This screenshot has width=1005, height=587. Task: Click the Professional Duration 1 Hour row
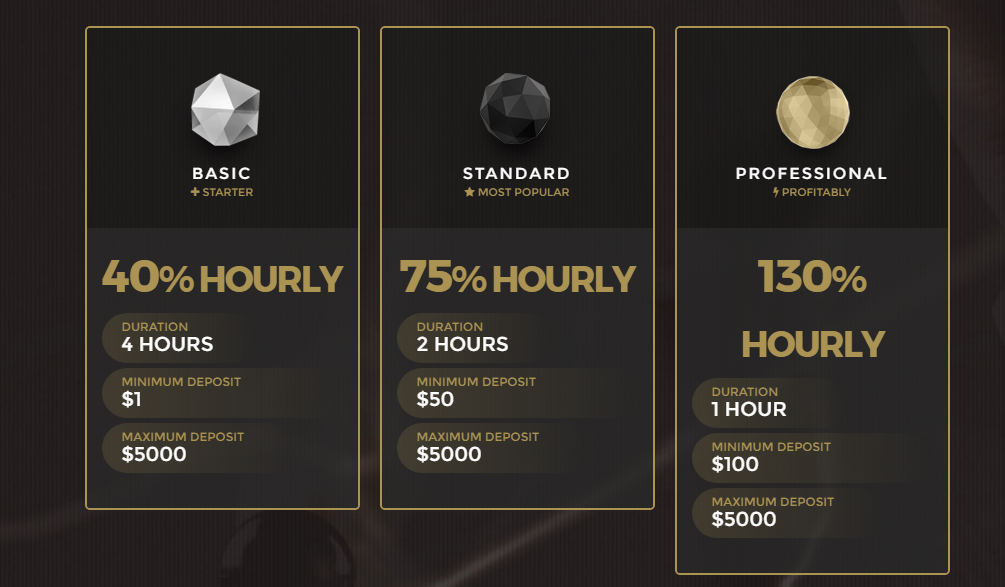[813, 402]
